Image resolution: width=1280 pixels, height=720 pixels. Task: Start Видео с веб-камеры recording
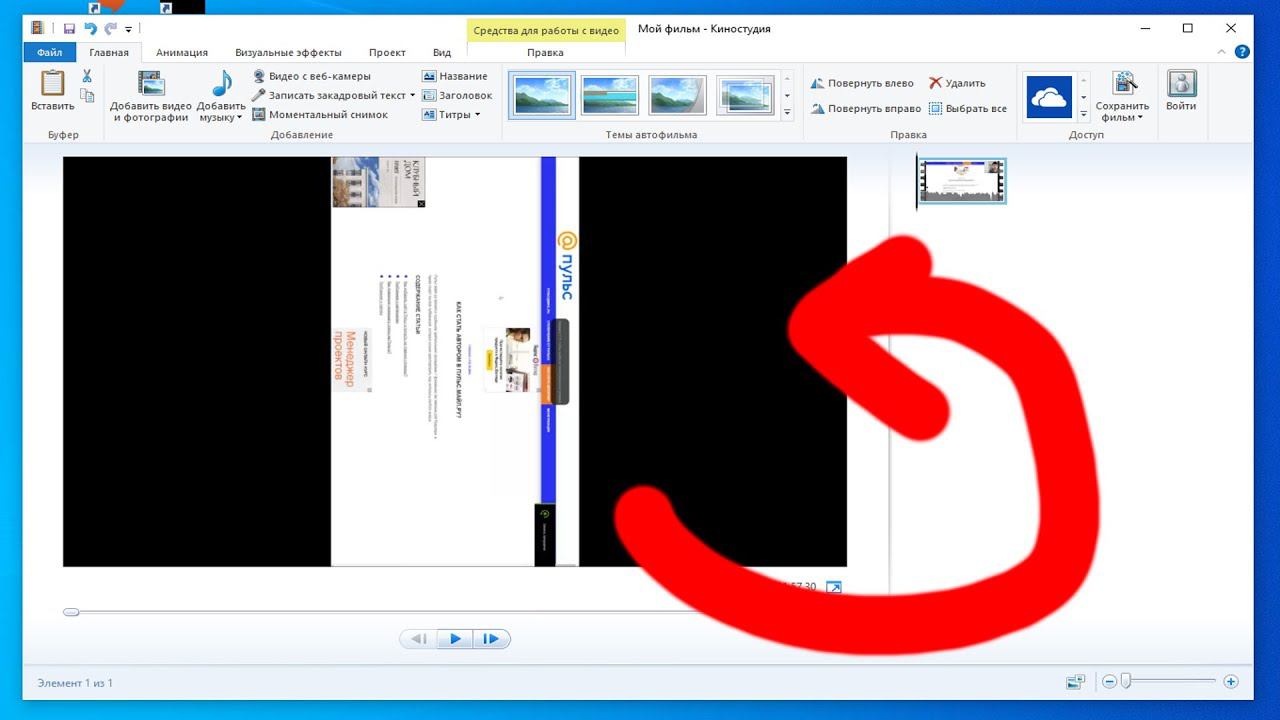311,76
